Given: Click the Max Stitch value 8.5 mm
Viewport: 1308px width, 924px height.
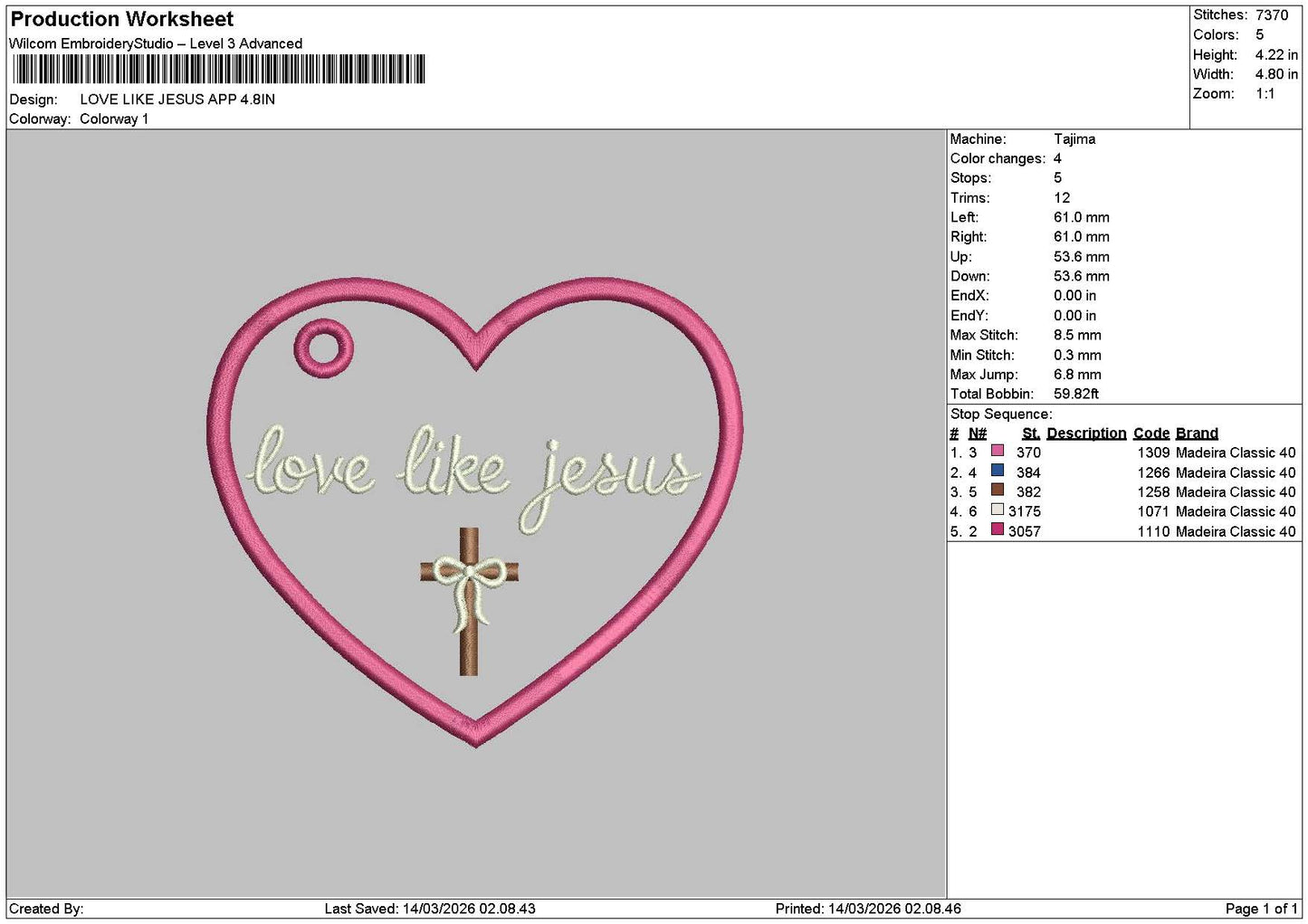Looking at the screenshot, I should [1077, 335].
